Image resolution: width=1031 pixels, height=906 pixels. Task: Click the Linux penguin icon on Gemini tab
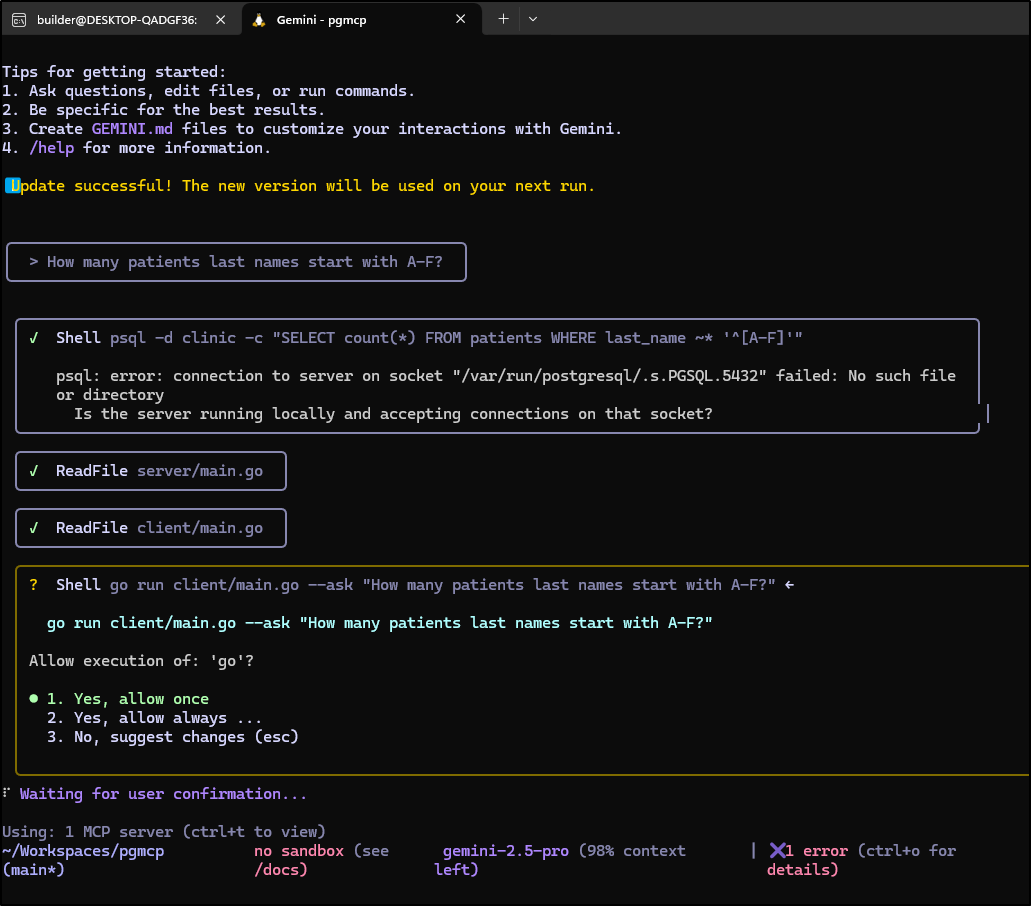[x=259, y=20]
